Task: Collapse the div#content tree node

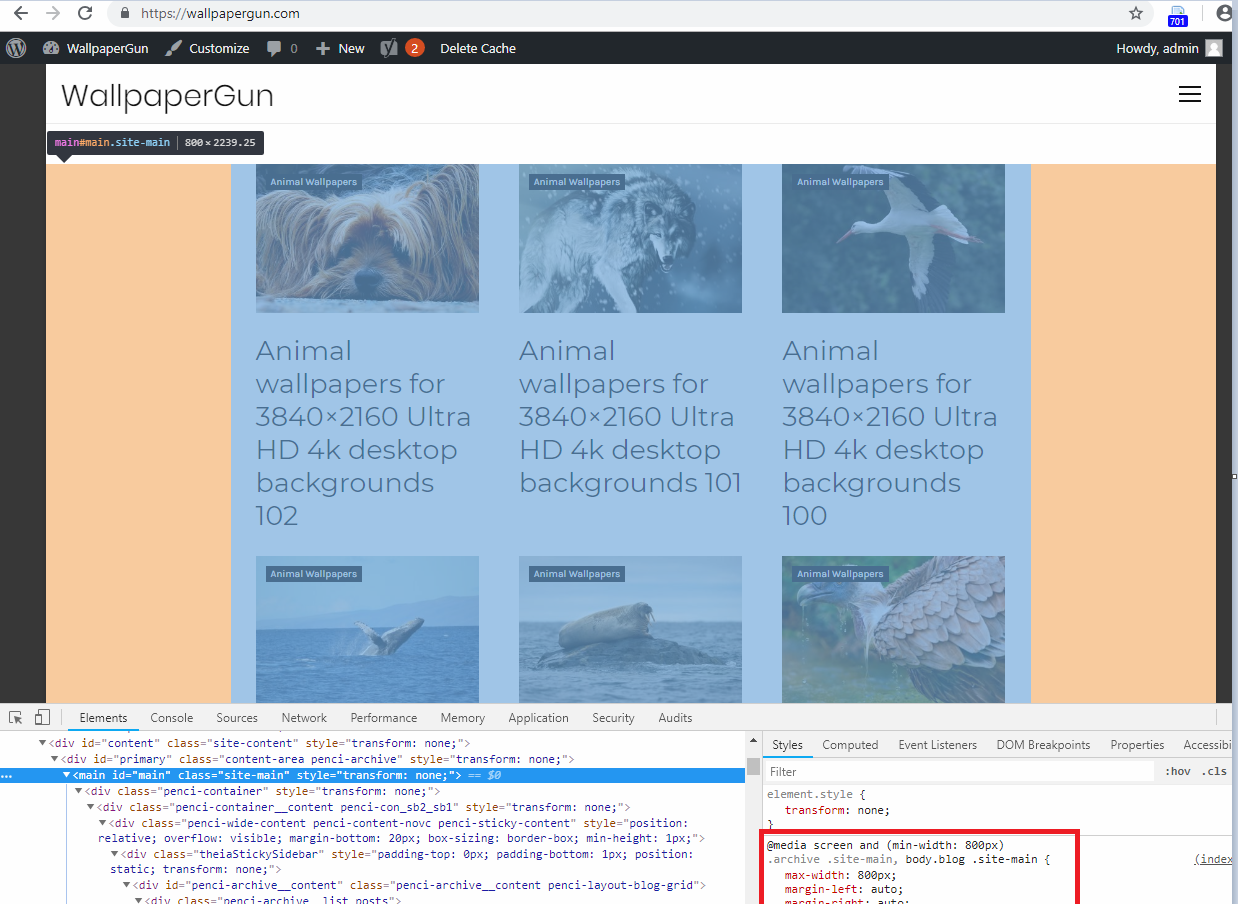Action: point(43,743)
